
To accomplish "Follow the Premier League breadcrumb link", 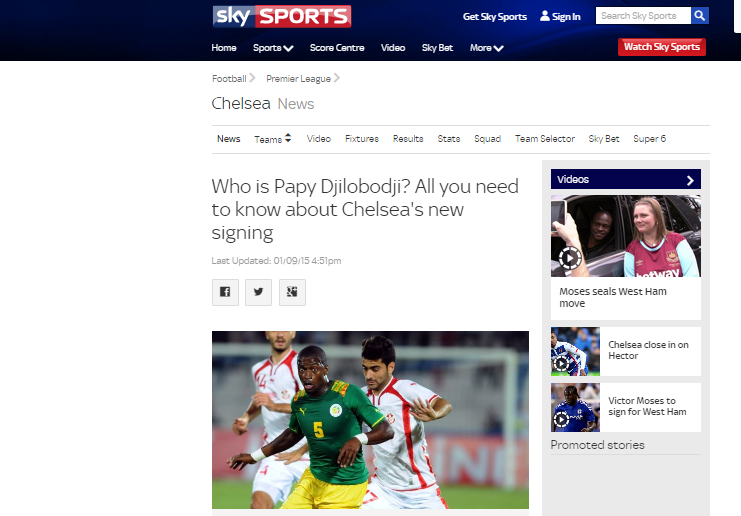I will pyautogui.click(x=298, y=78).
